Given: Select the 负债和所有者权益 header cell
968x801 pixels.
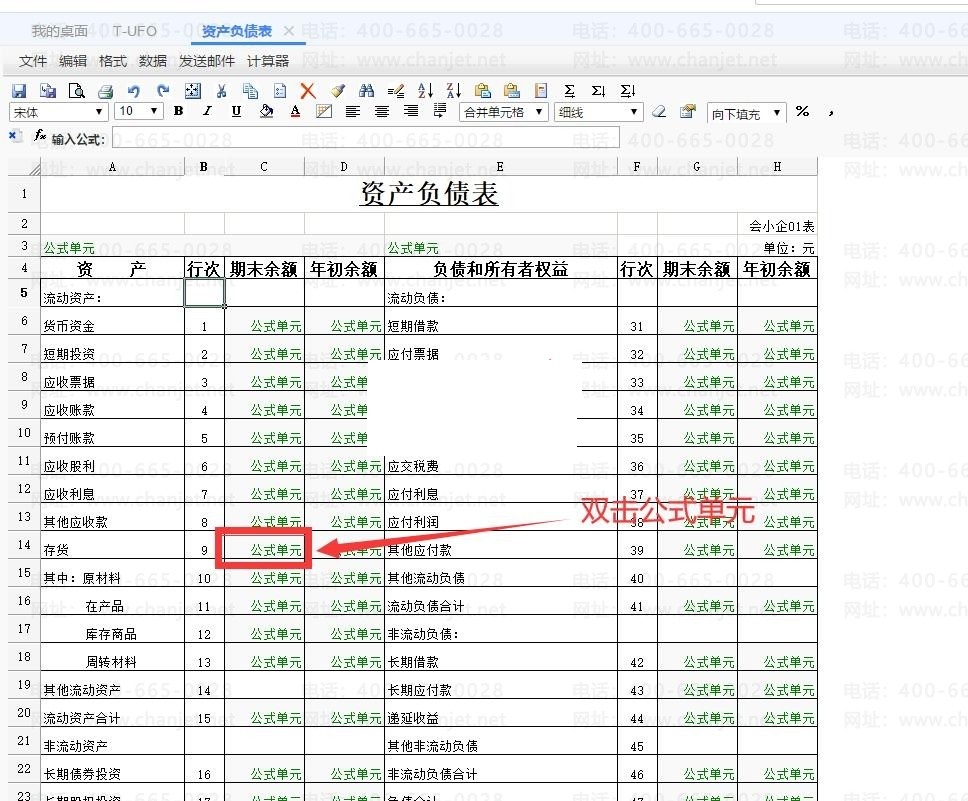Looking at the screenshot, I should point(501,269).
